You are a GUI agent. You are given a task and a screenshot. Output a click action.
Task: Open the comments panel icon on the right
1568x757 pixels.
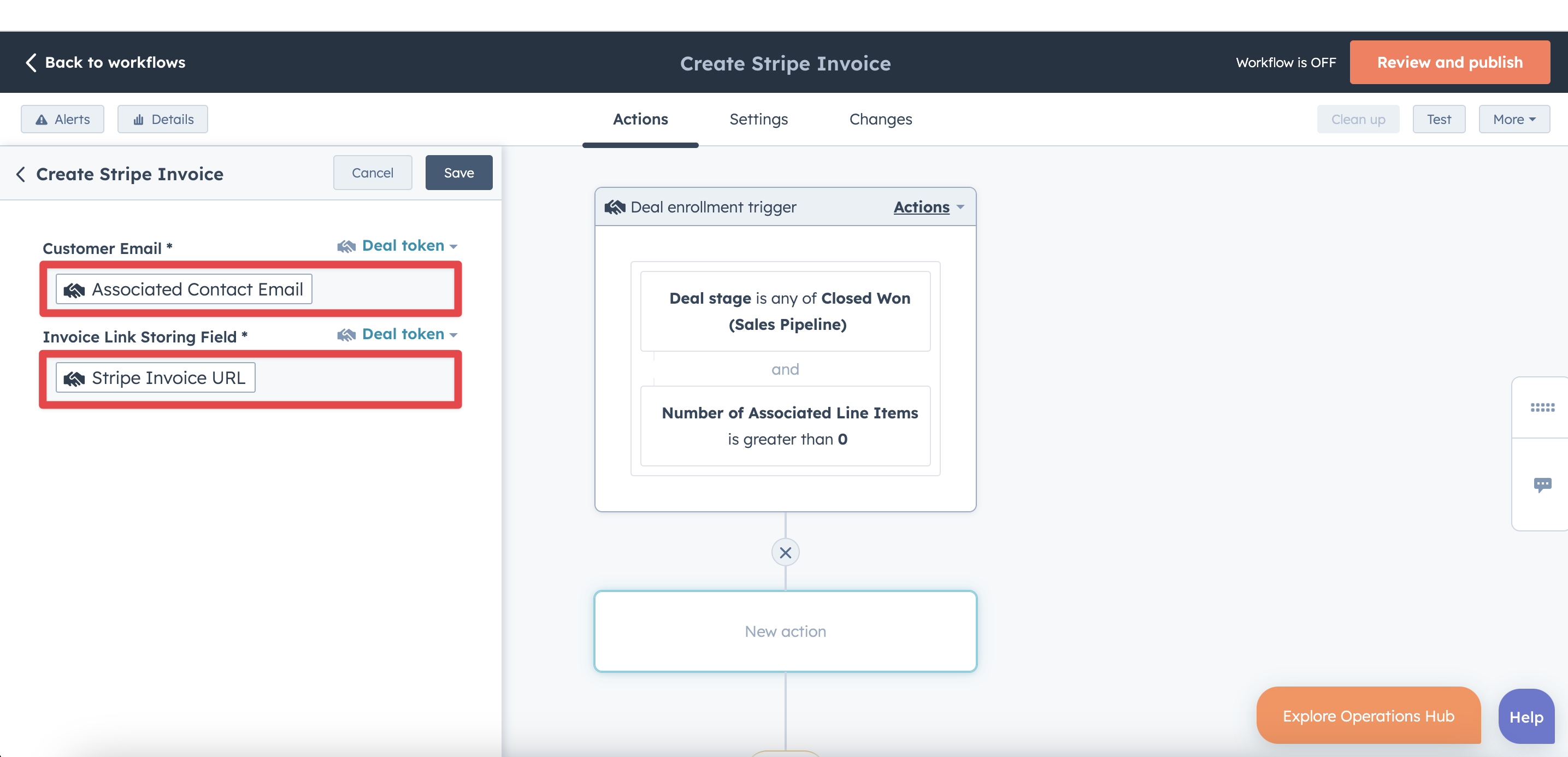tap(1543, 484)
